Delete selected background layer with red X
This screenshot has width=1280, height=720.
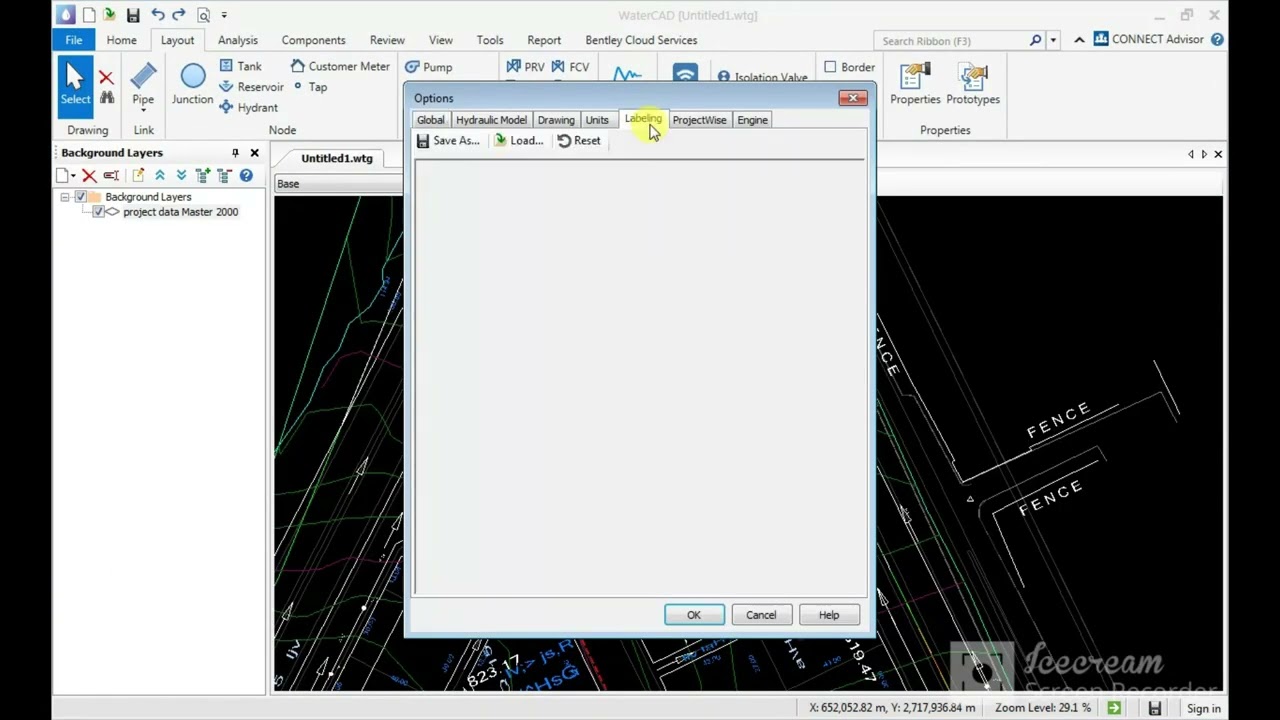(x=89, y=175)
